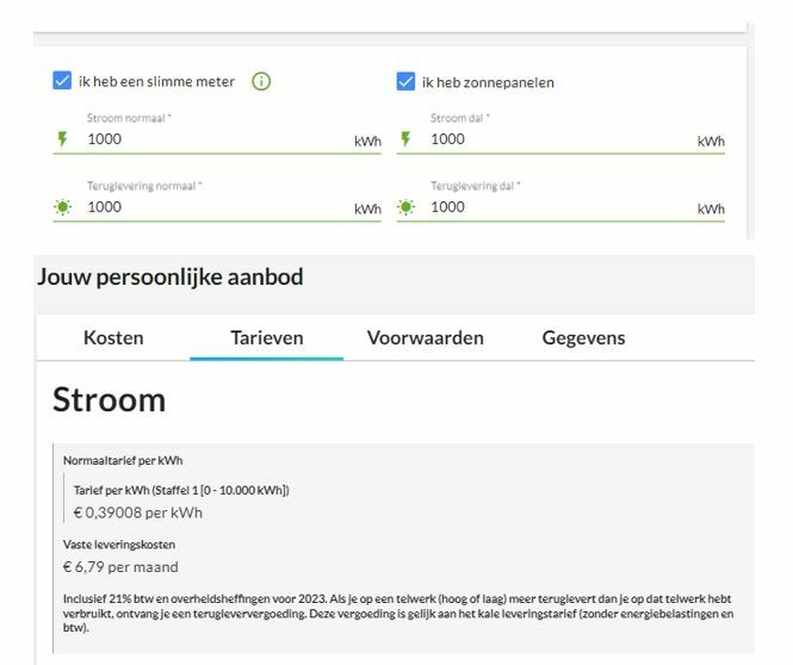
Task: Select the '€ 6,79 per maand' value
Action: point(120,567)
